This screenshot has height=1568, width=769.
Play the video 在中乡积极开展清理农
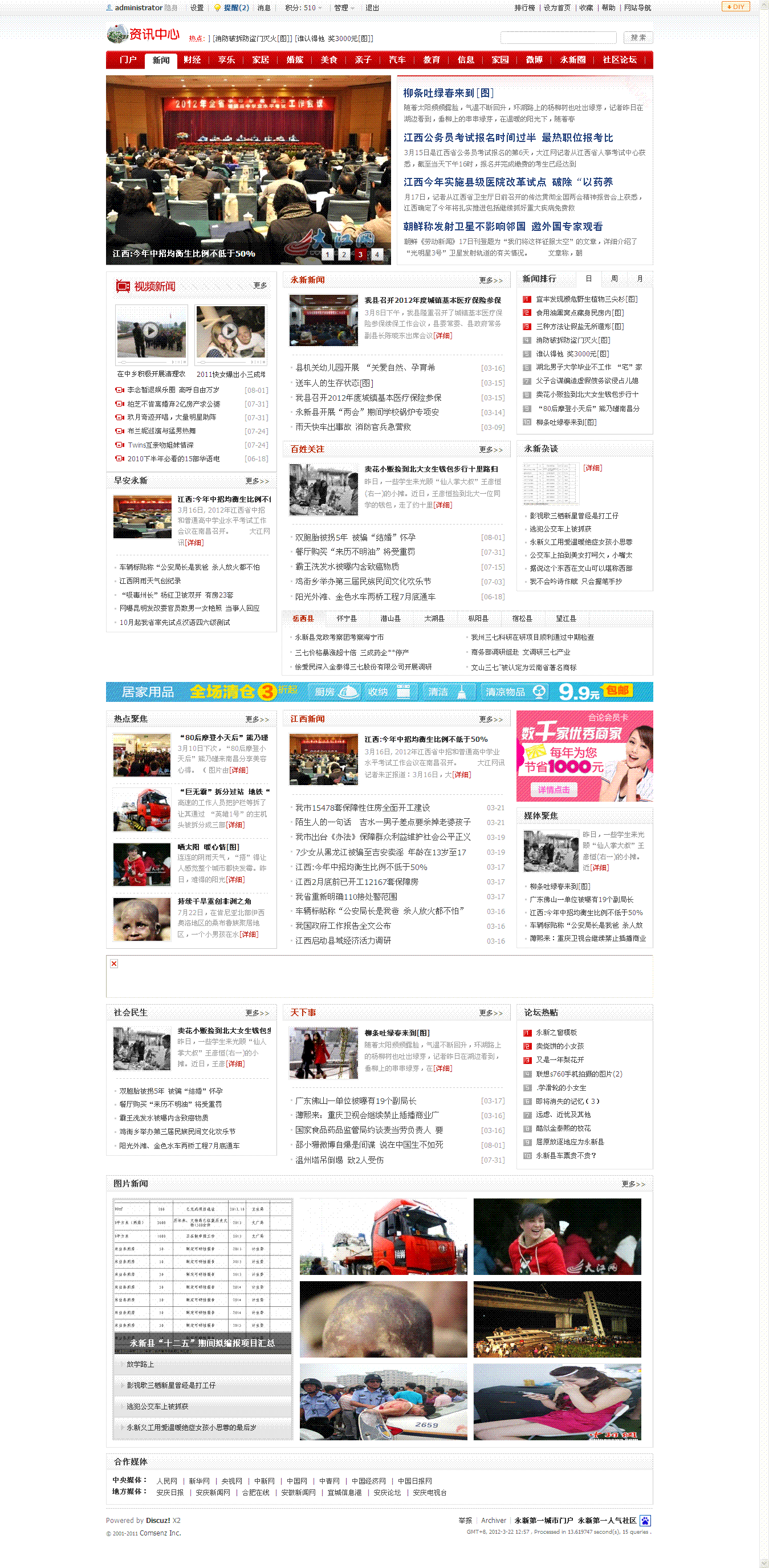pyautogui.click(x=151, y=331)
